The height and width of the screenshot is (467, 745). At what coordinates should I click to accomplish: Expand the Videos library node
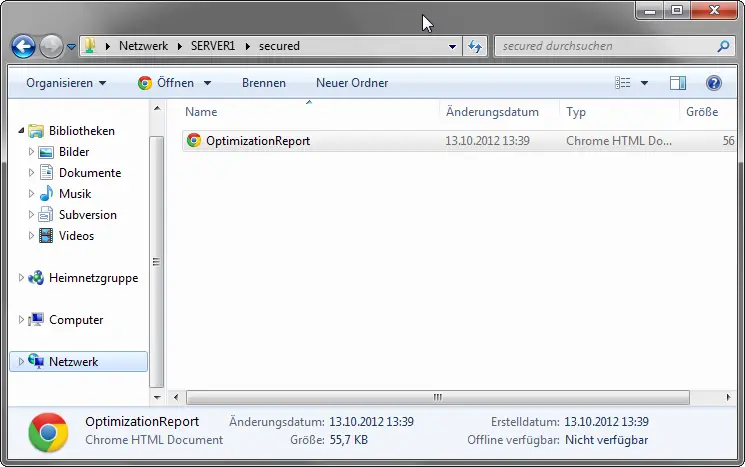pos(31,235)
